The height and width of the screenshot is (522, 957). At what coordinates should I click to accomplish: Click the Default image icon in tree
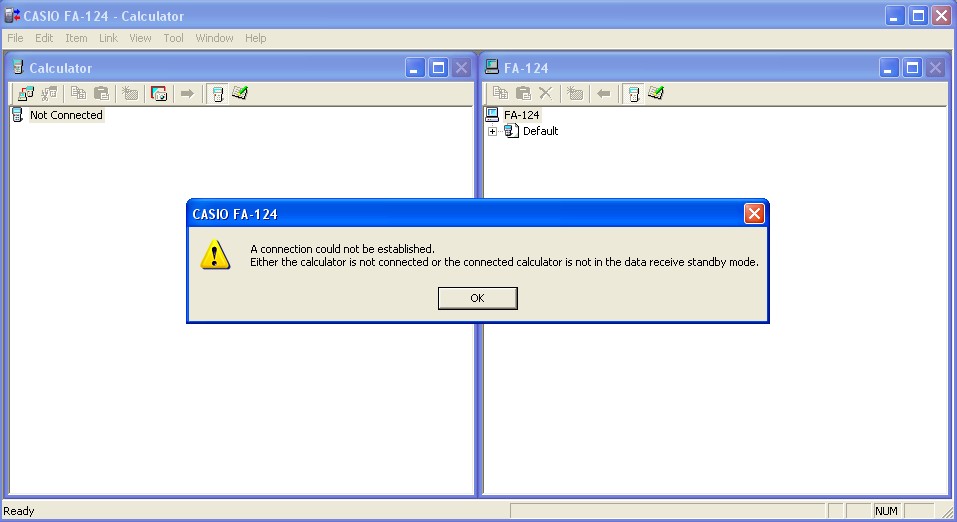(x=511, y=131)
